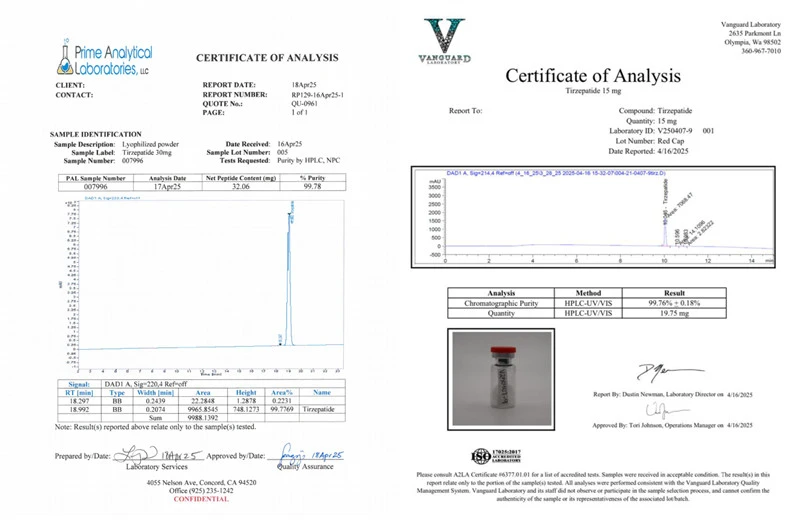The image size is (800, 521).
Task: Click the Chromatographic Purity result 99.76%
Action: click(x=674, y=303)
